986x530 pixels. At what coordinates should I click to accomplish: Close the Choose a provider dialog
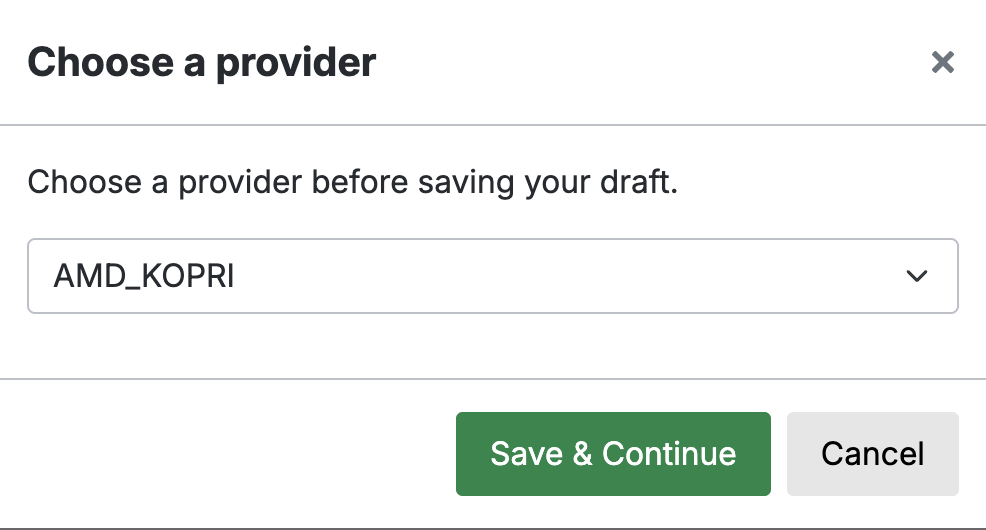click(x=942, y=63)
